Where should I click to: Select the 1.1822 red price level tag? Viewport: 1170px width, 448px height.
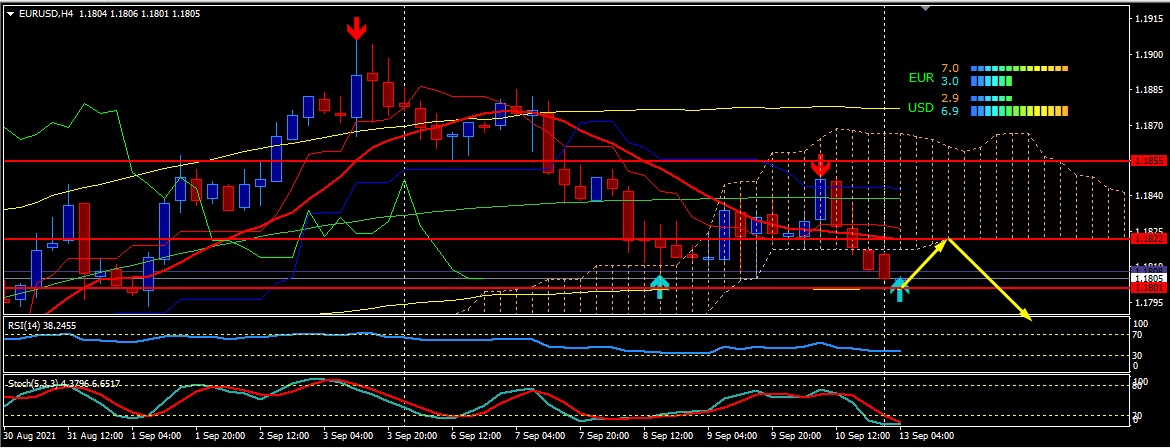(1147, 239)
